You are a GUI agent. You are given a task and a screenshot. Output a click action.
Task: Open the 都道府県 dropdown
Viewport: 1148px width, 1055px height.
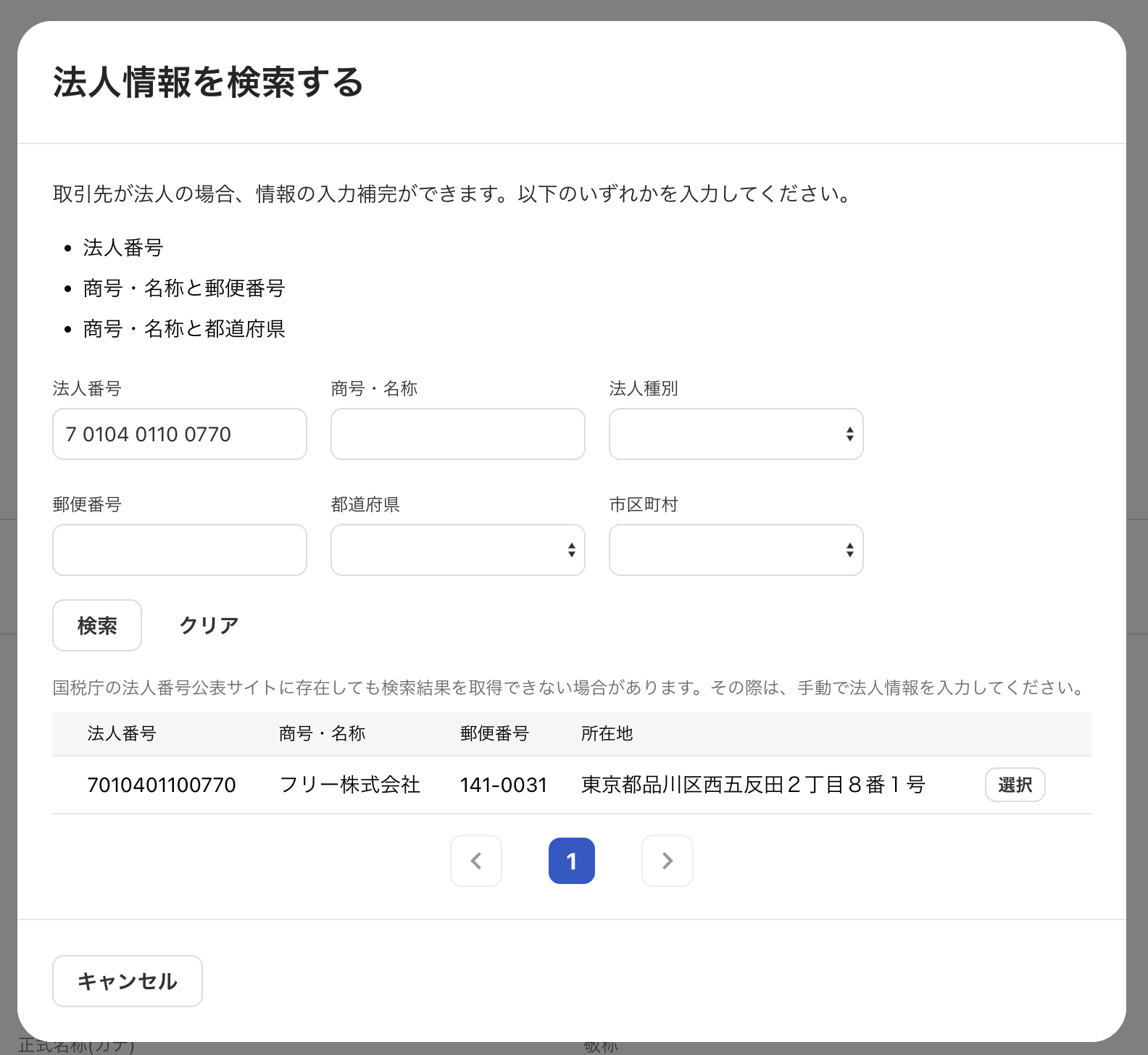click(x=458, y=550)
